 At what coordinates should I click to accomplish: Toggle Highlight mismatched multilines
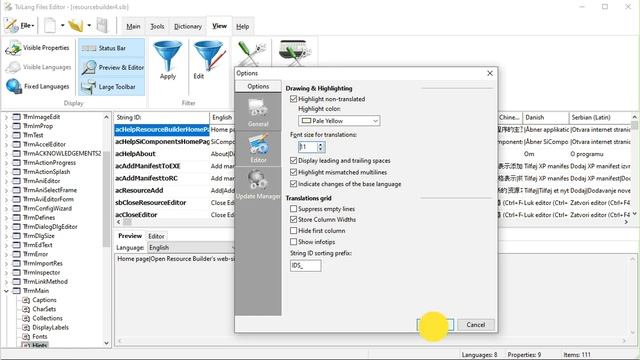[x=293, y=172]
